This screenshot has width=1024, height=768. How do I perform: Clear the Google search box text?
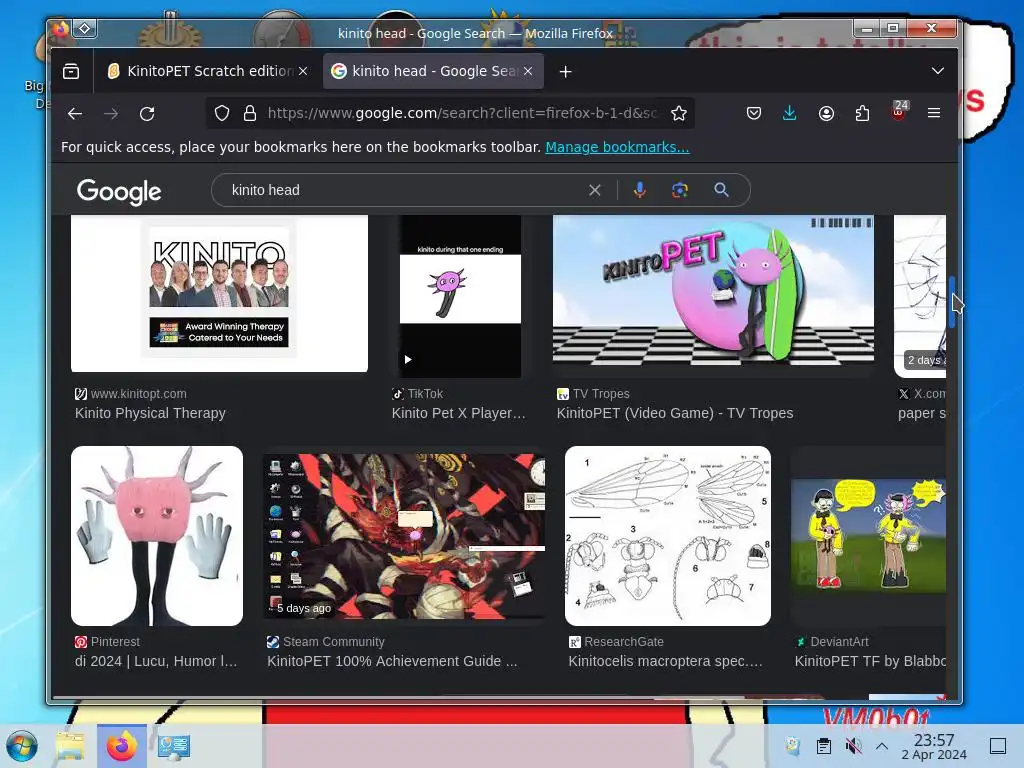tap(594, 190)
